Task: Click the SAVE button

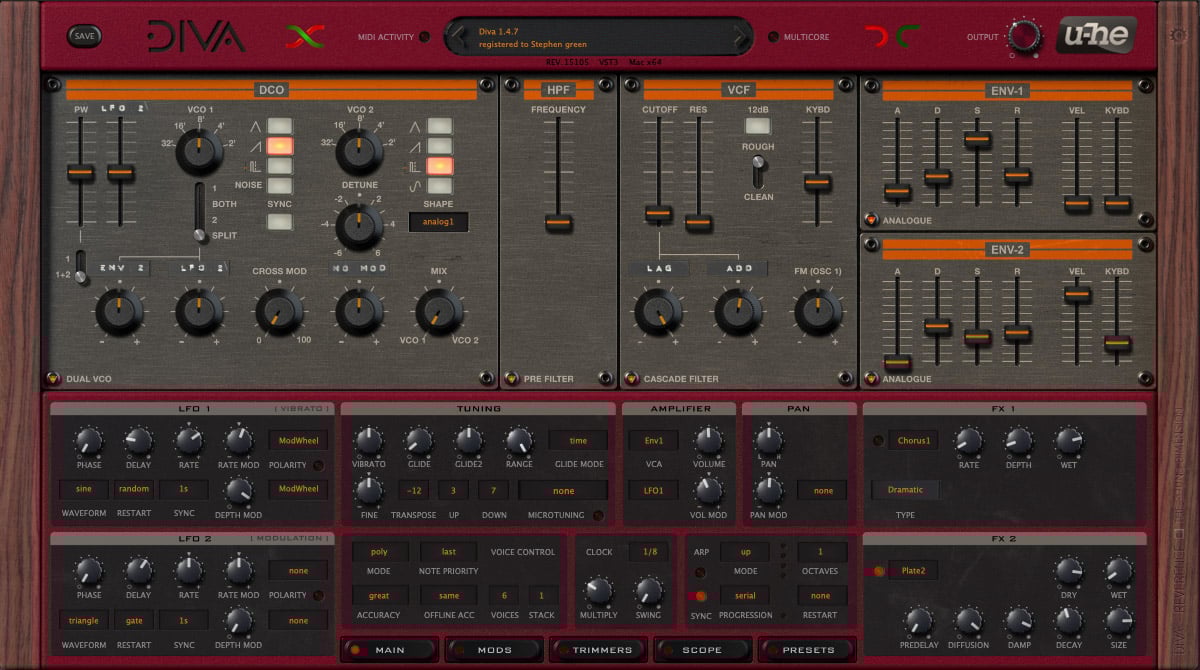Action: pyautogui.click(x=85, y=36)
